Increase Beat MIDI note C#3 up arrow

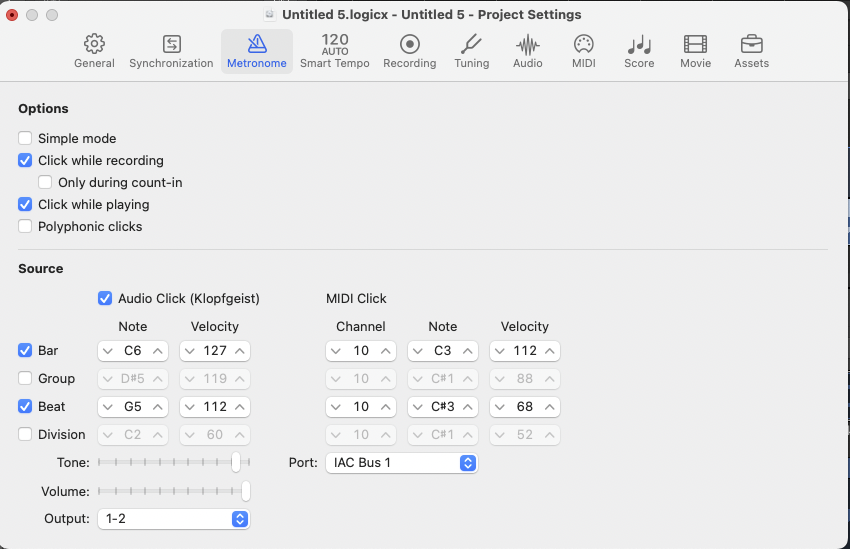(467, 406)
